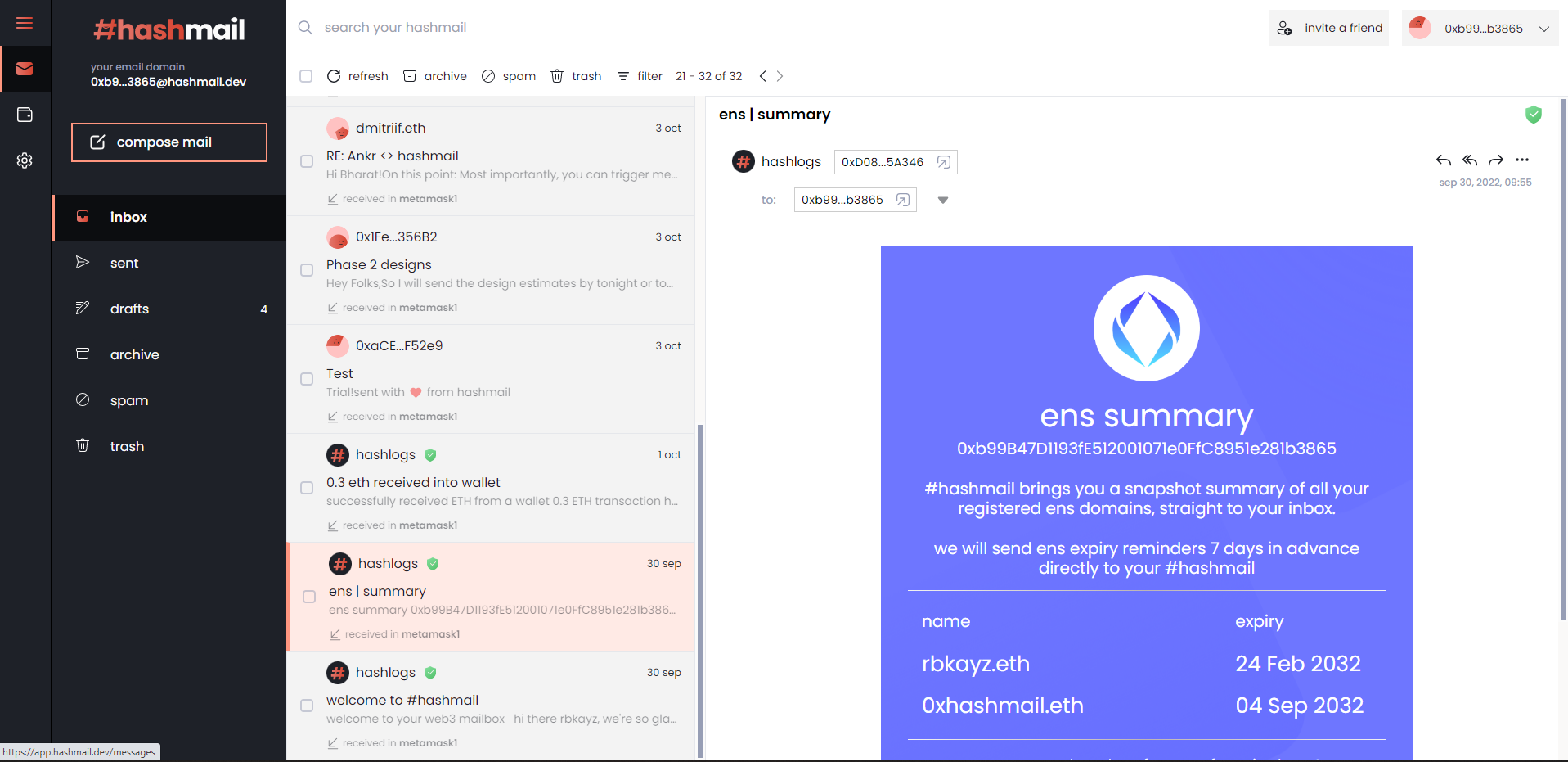
Task: Click the #hashmail logo
Action: click(169, 30)
